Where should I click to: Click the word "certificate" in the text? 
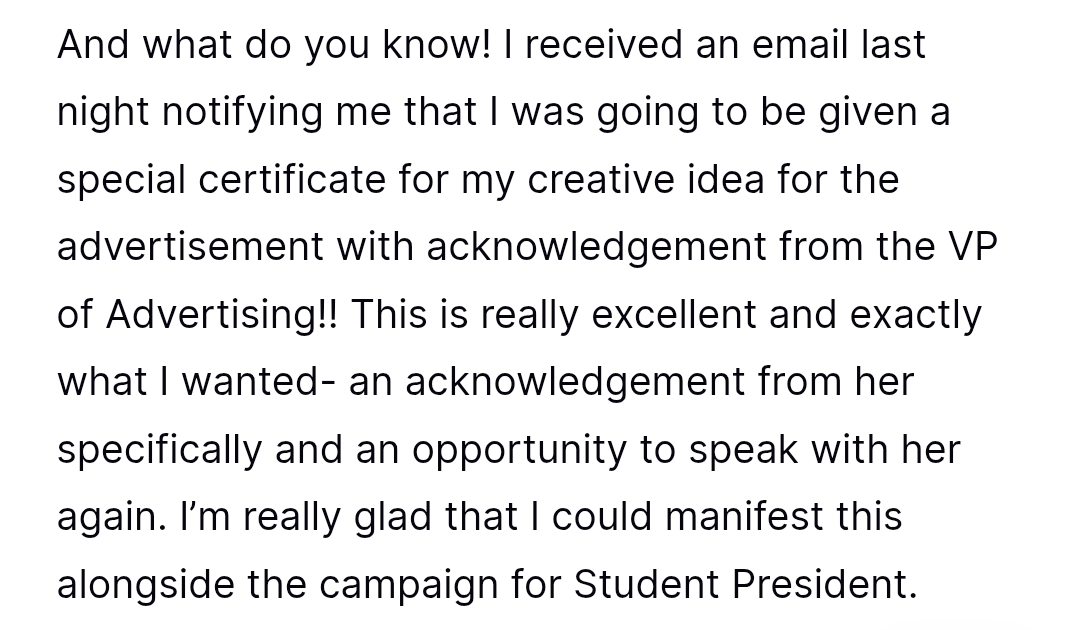291,180
